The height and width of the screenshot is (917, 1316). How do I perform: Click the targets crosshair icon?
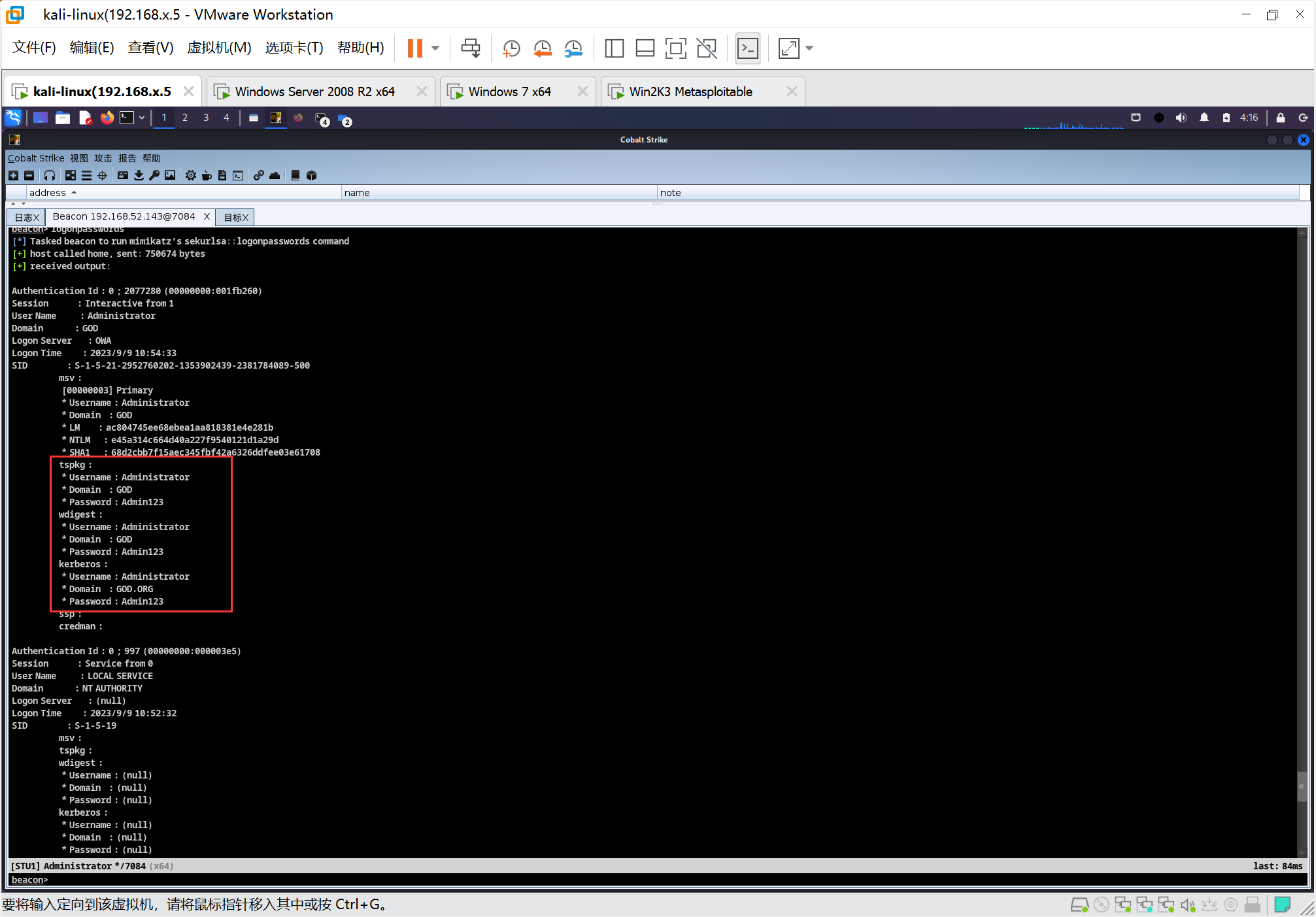click(x=102, y=175)
